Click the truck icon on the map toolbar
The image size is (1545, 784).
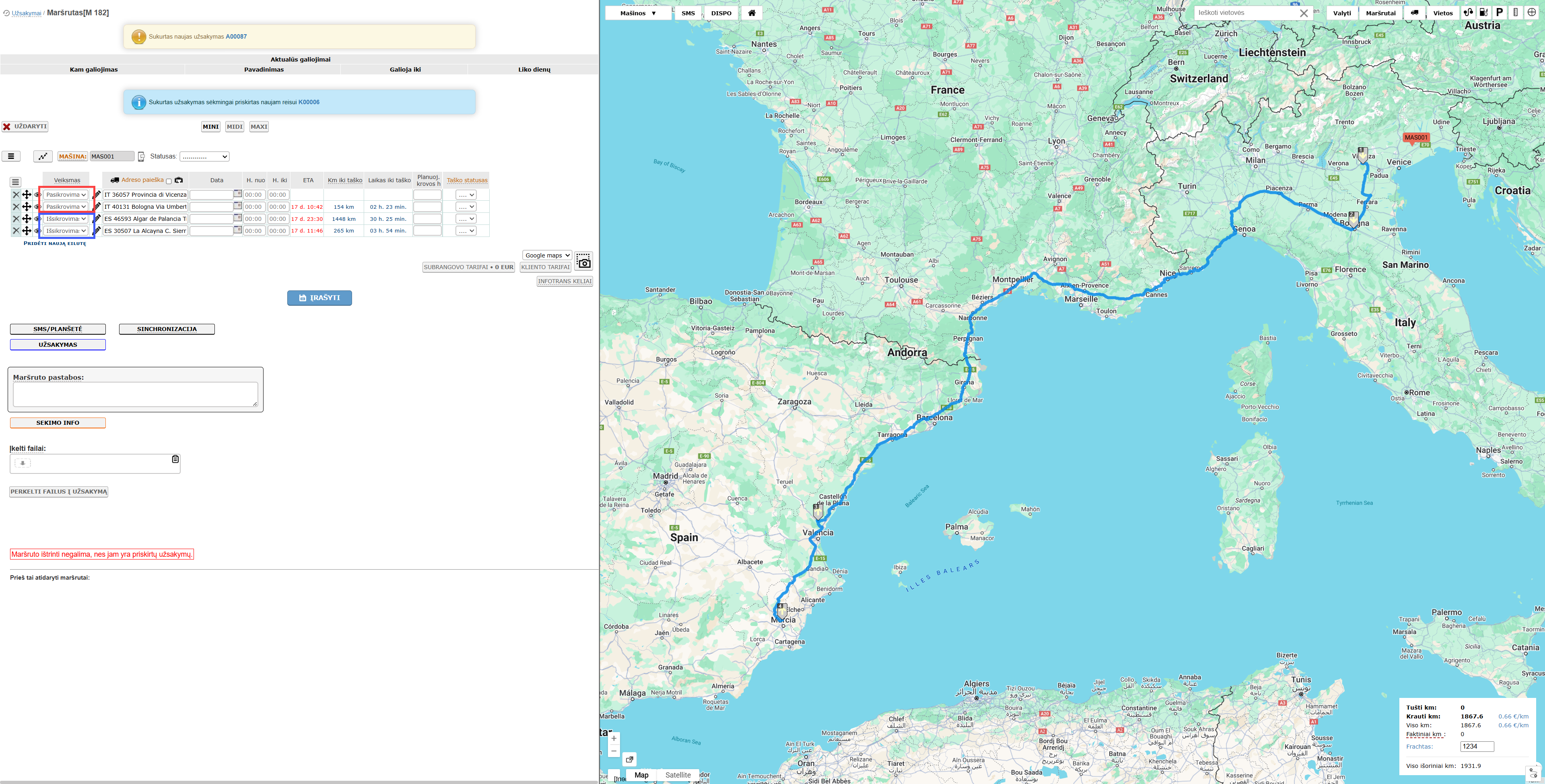point(1414,13)
